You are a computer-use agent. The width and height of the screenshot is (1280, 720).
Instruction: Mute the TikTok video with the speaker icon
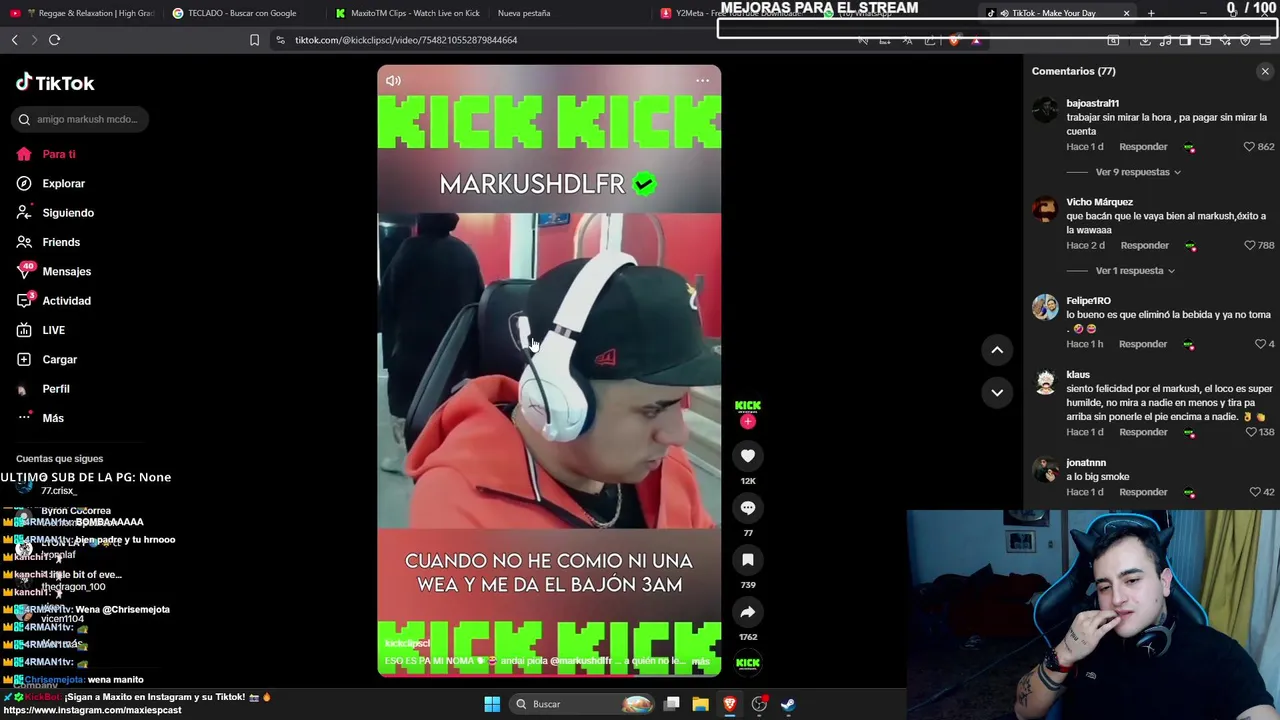pos(393,81)
